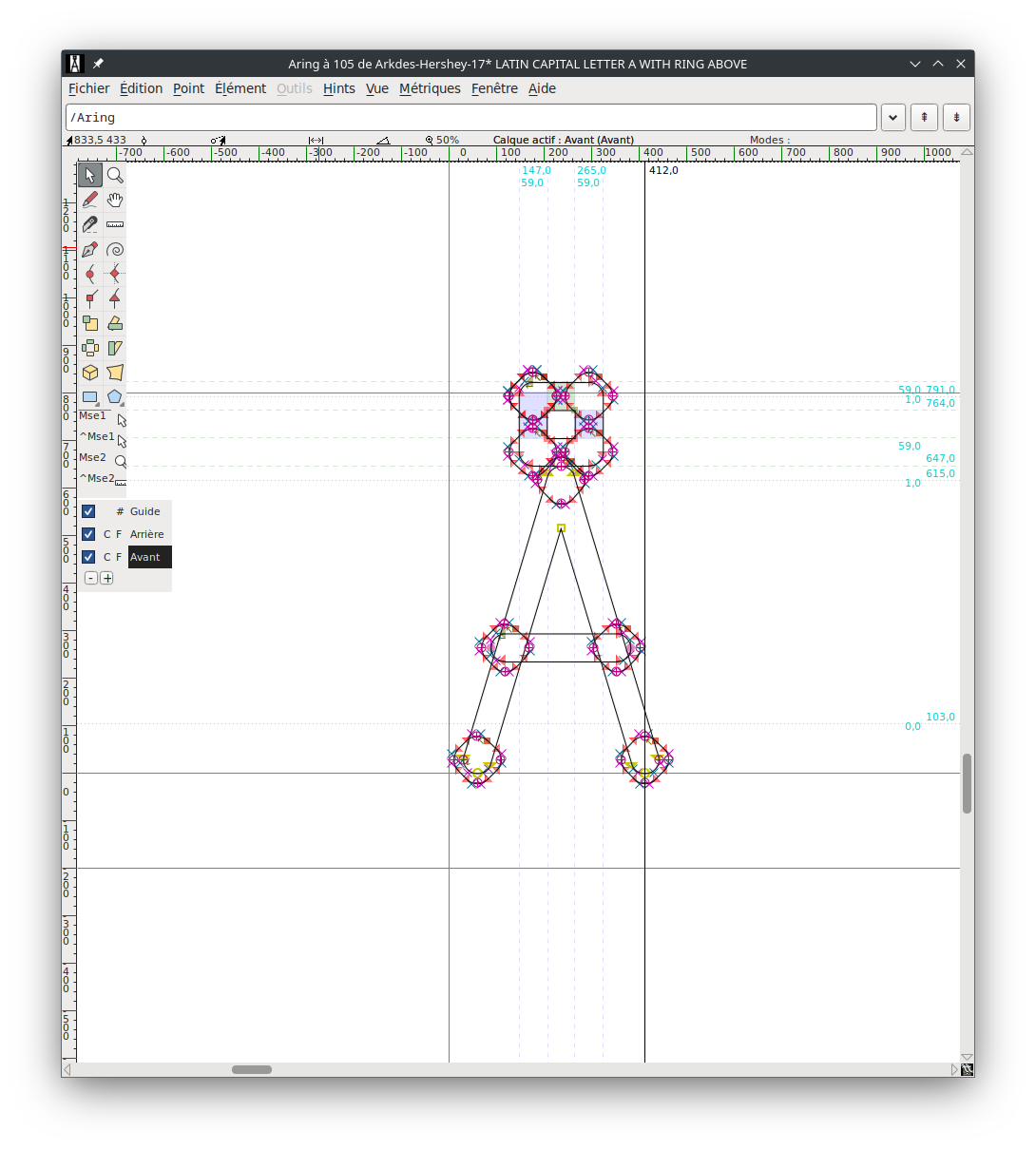Select the Magnify zoom tool
The height and width of the screenshot is (1150, 1036).
tap(115, 175)
